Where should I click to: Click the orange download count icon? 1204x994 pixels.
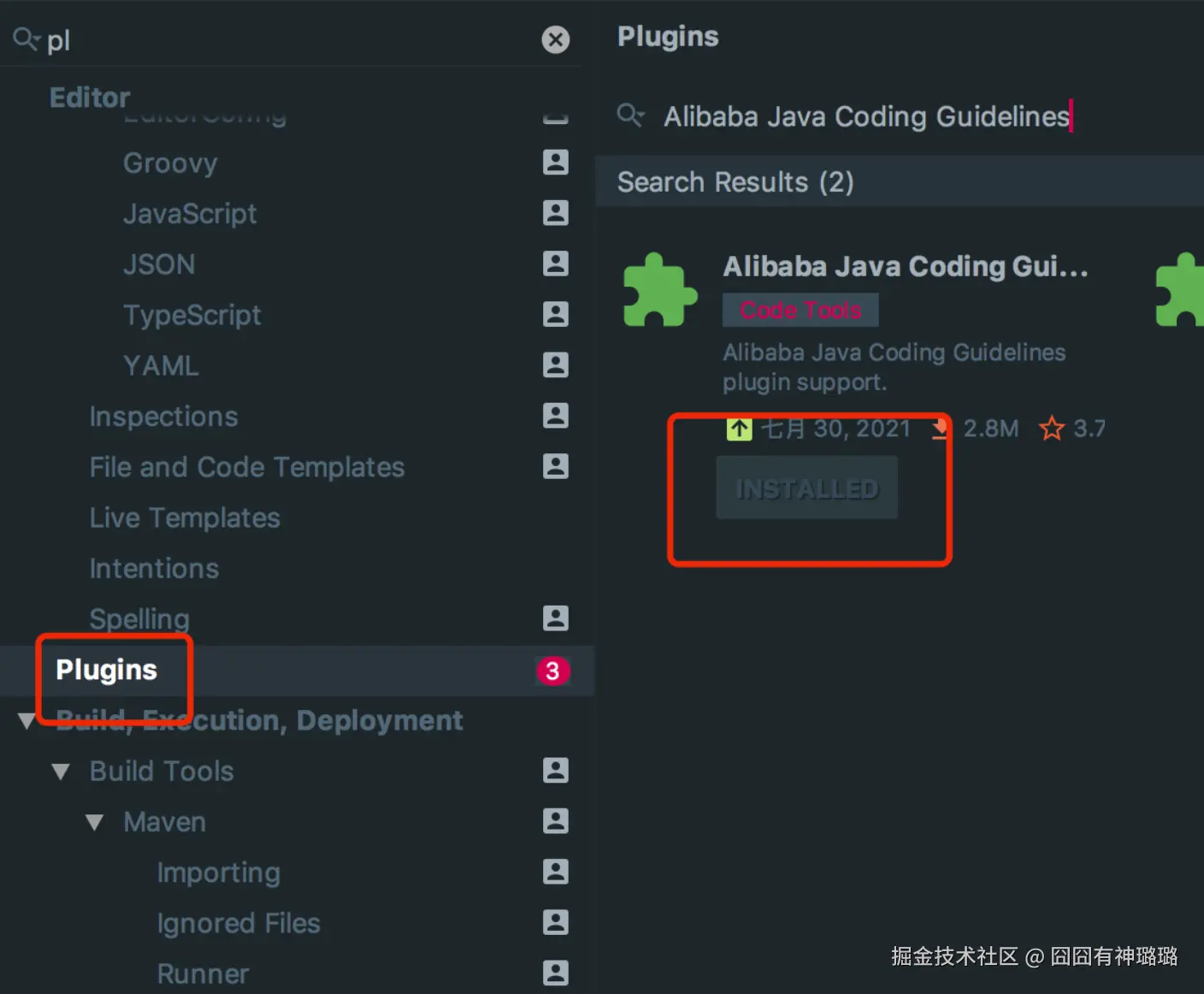click(x=941, y=428)
